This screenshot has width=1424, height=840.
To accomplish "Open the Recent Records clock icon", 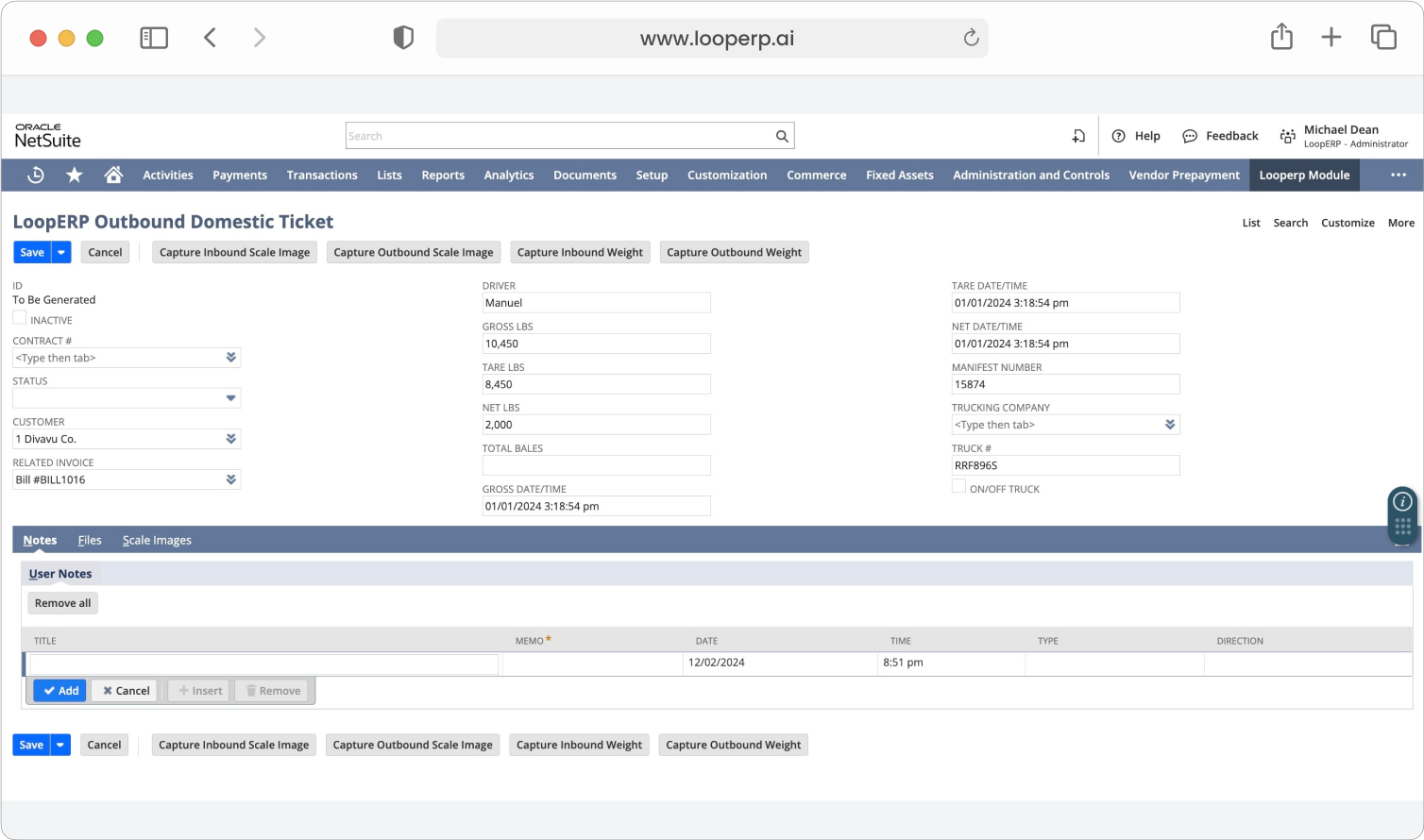I will 36,175.
